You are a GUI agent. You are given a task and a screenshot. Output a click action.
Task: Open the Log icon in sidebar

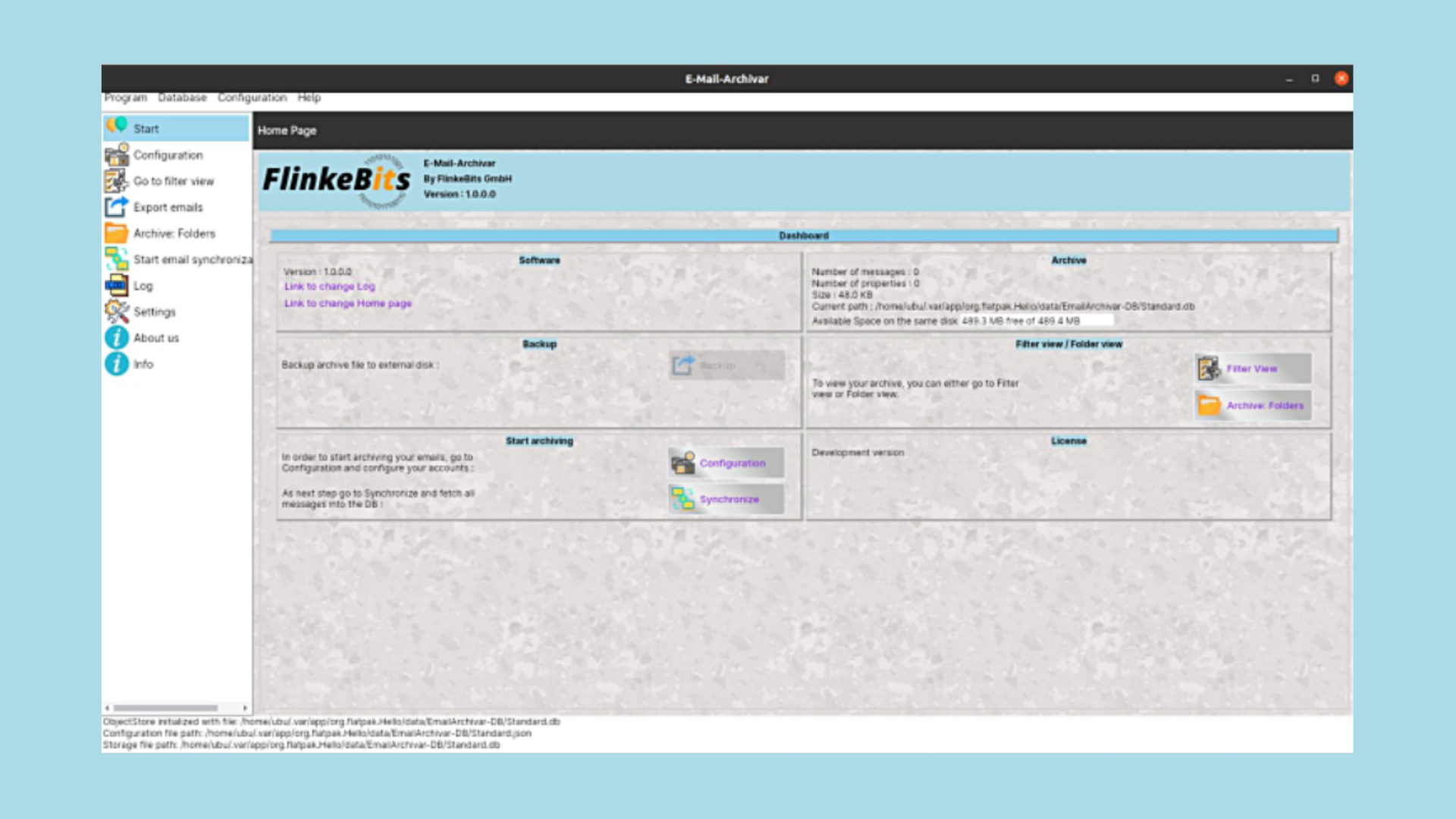117,285
